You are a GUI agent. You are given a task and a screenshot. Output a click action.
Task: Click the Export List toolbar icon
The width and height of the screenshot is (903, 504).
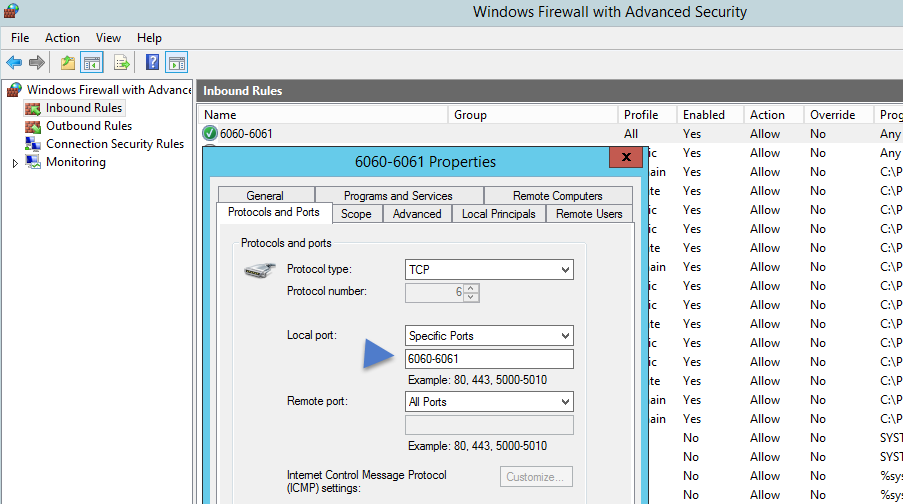click(x=122, y=62)
